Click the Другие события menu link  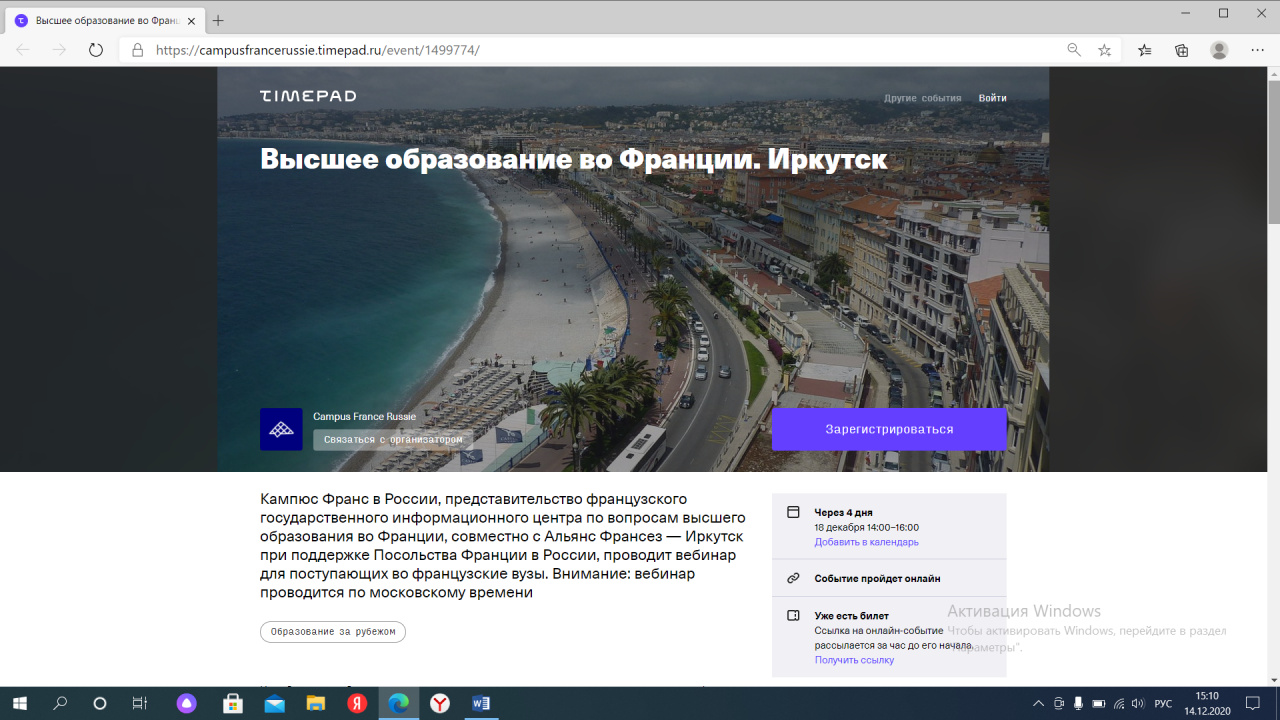coord(922,98)
